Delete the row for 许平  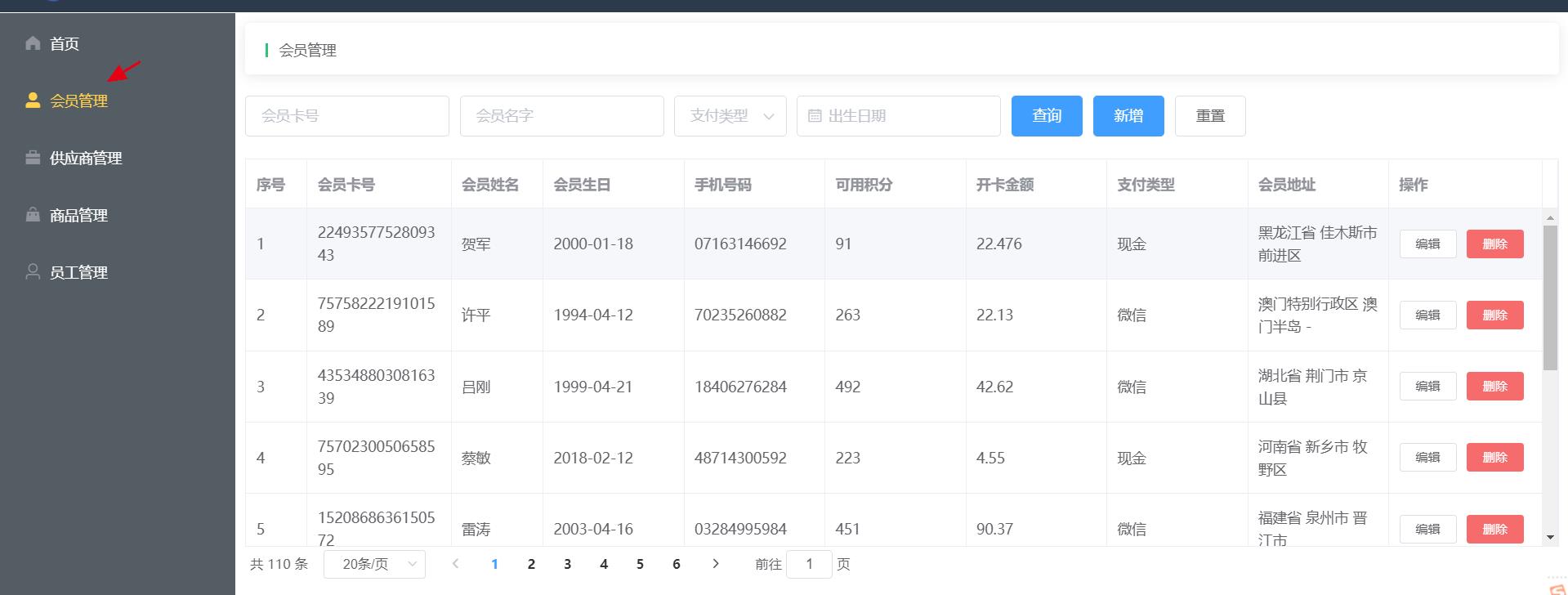point(1494,315)
